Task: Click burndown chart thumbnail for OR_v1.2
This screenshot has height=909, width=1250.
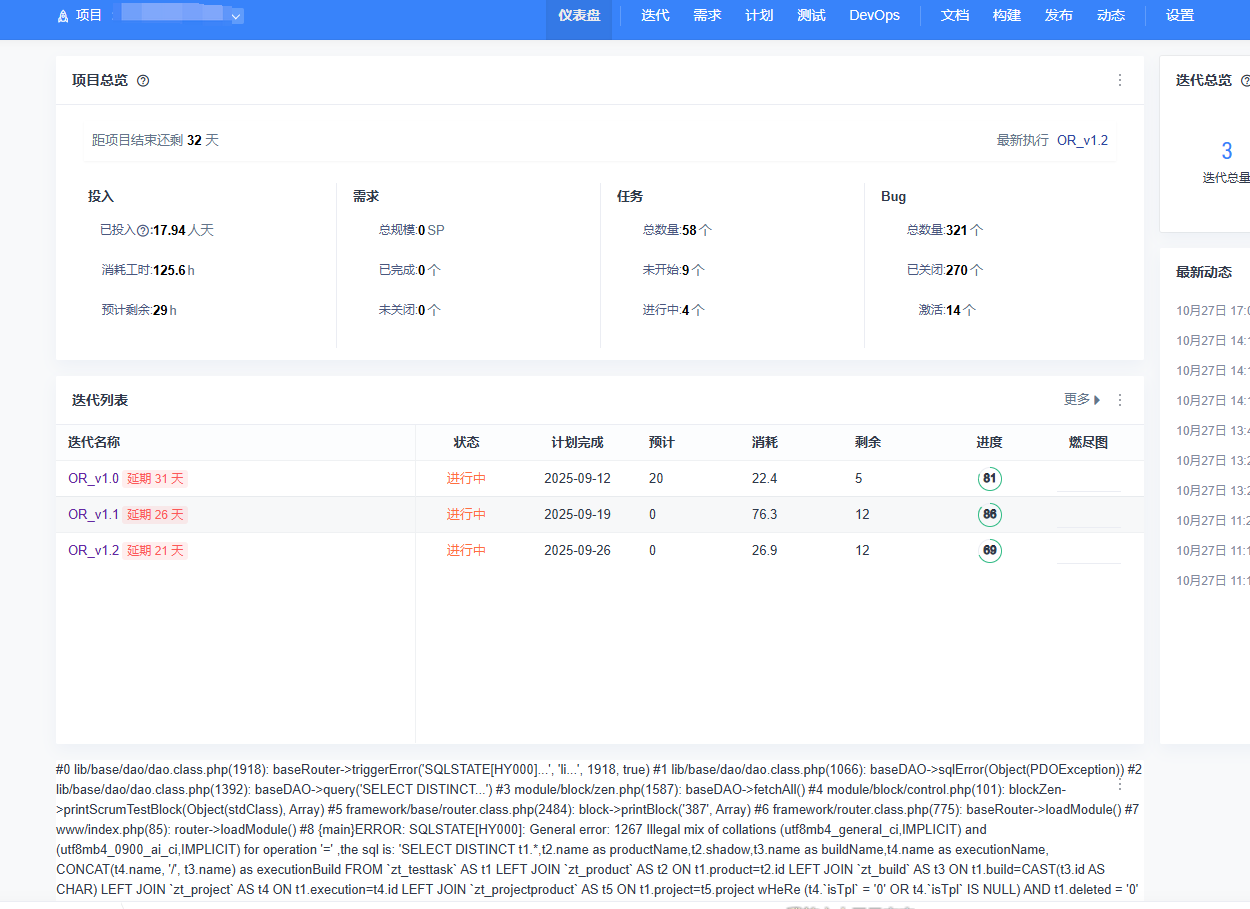Action: tap(1088, 551)
